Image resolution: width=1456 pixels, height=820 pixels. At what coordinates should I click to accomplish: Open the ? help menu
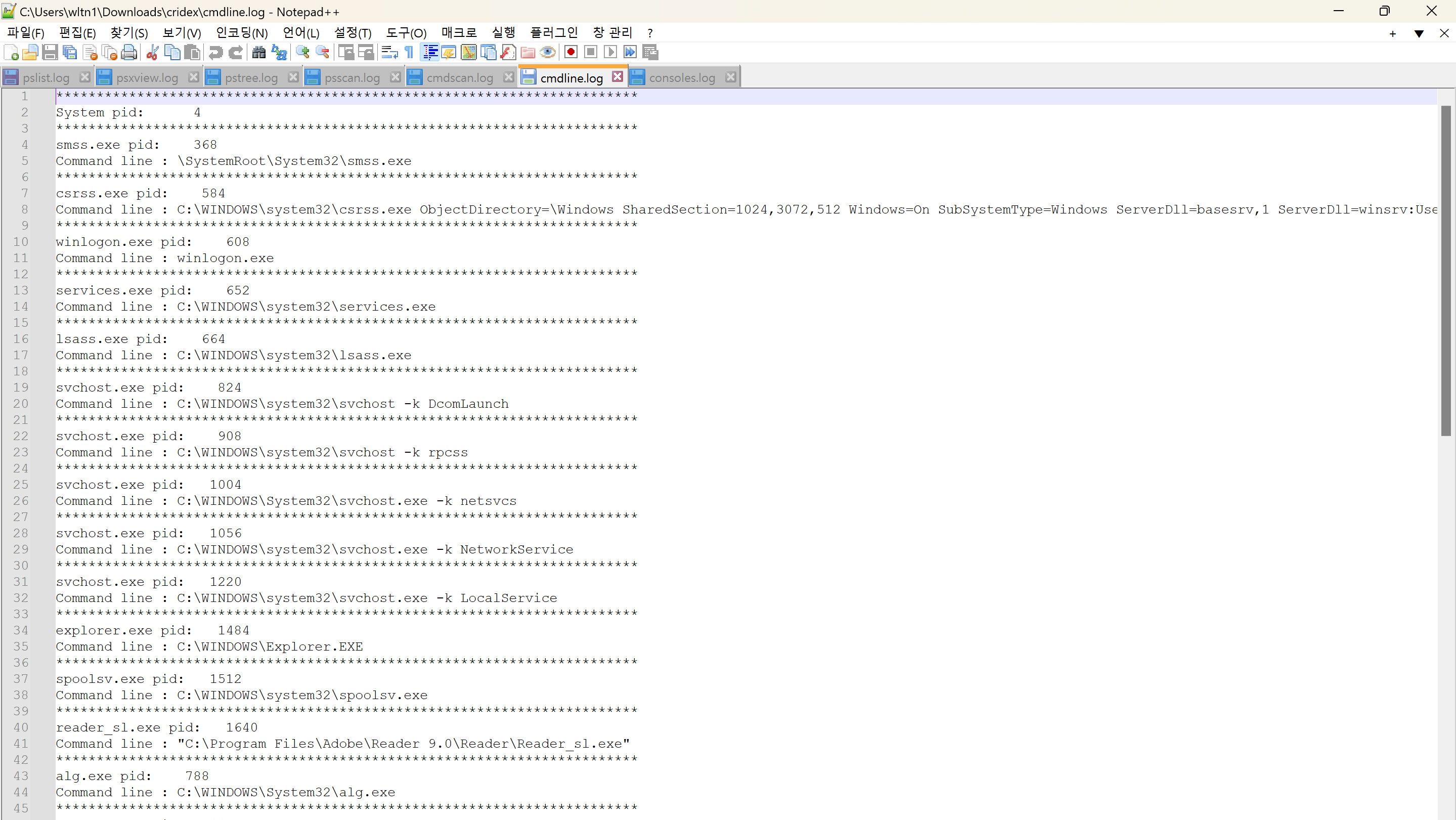click(650, 33)
